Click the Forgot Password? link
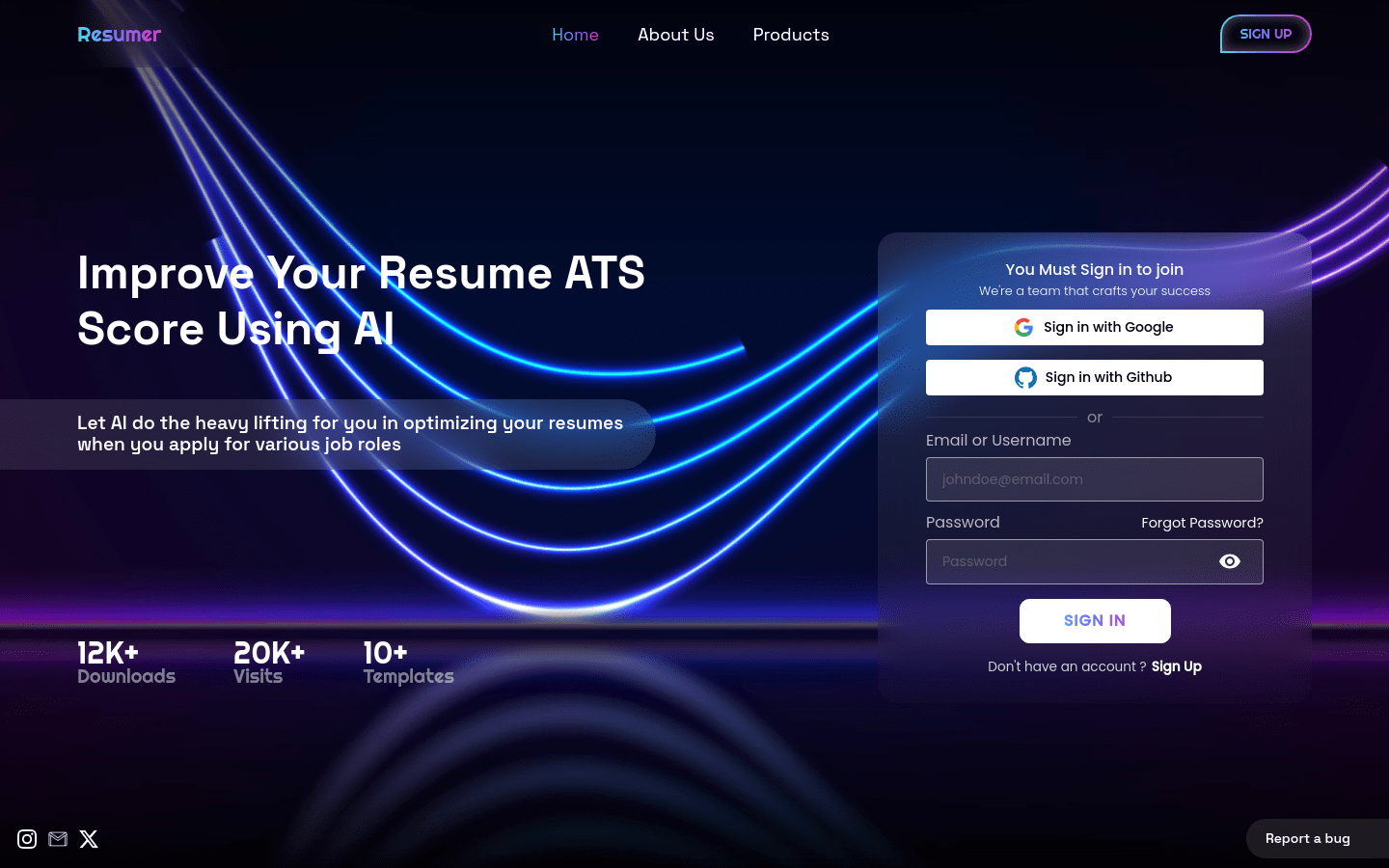The width and height of the screenshot is (1389, 868). pyautogui.click(x=1201, y=523)
